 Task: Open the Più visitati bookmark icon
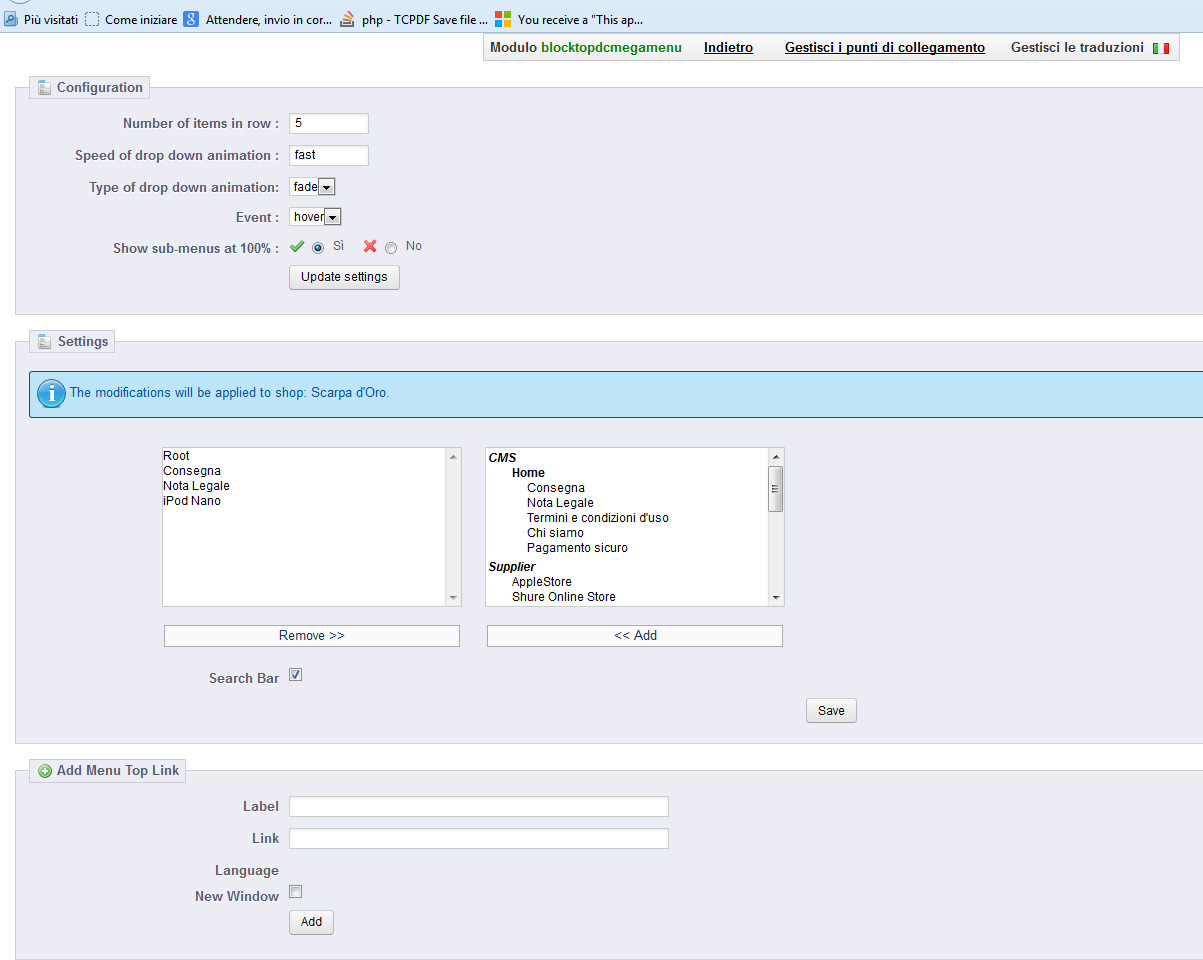tap(11, 19)
